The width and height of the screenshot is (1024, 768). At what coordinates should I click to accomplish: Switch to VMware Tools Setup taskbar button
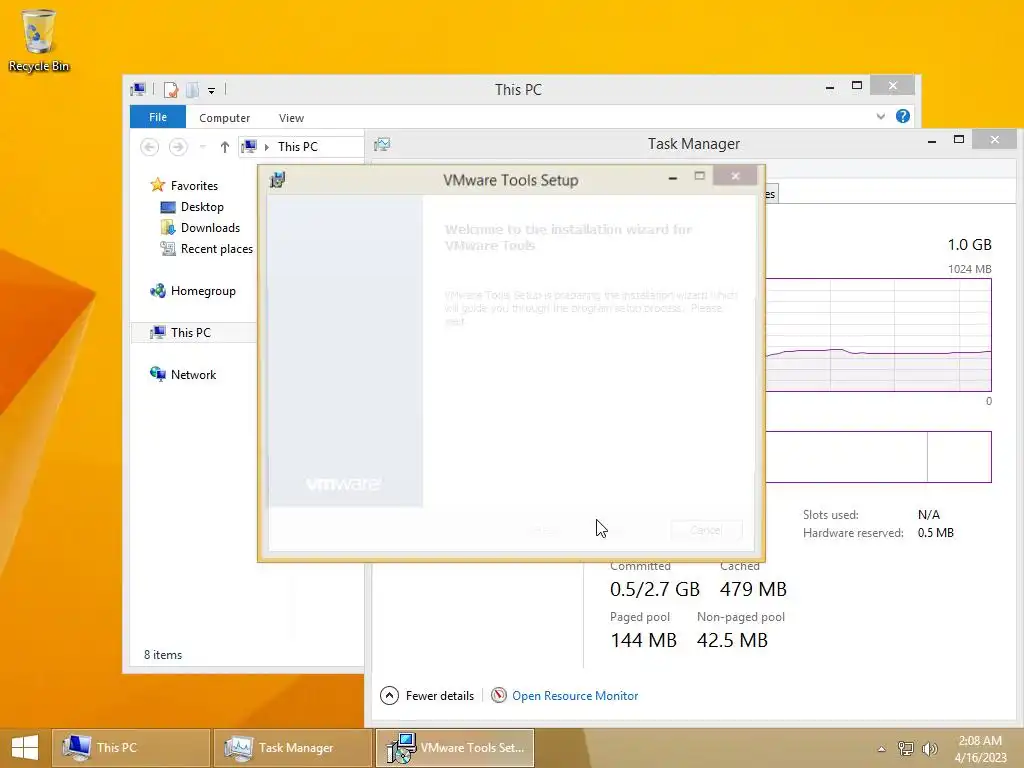pos(455,748)
